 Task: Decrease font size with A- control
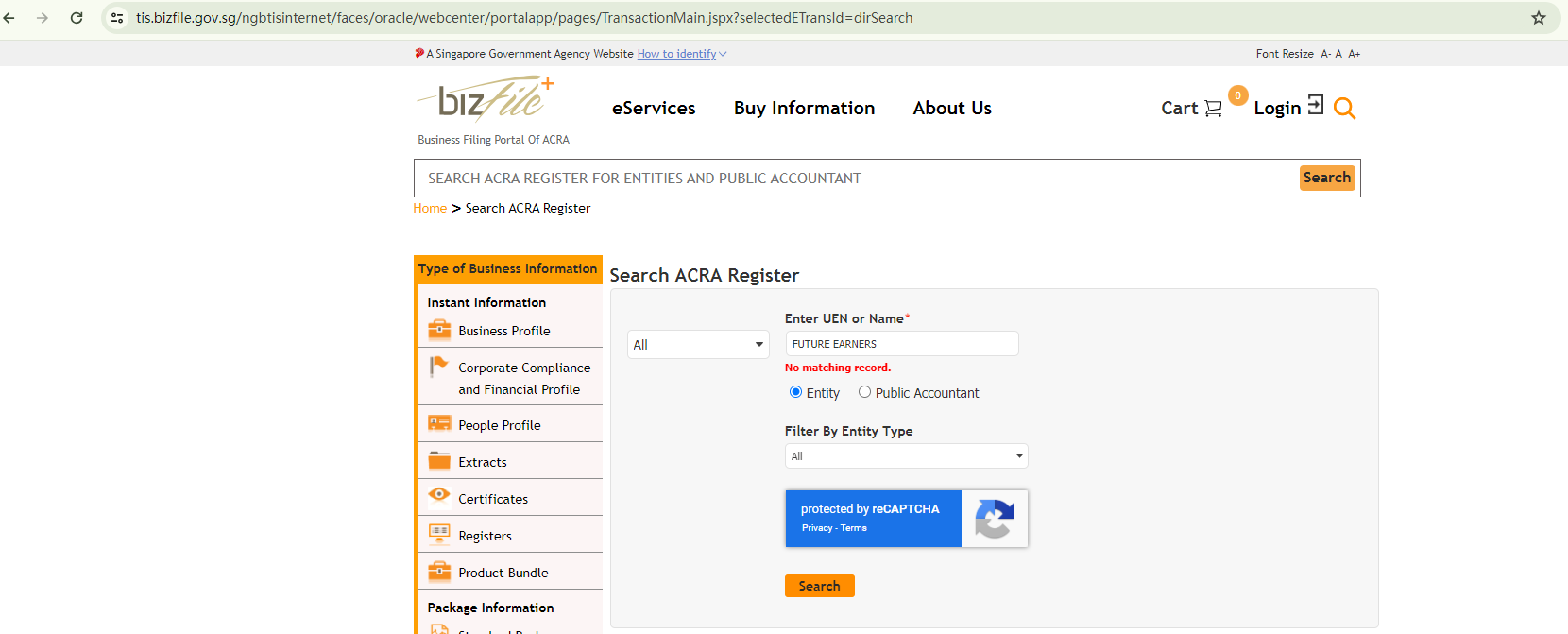click(x=1325, y=54)
